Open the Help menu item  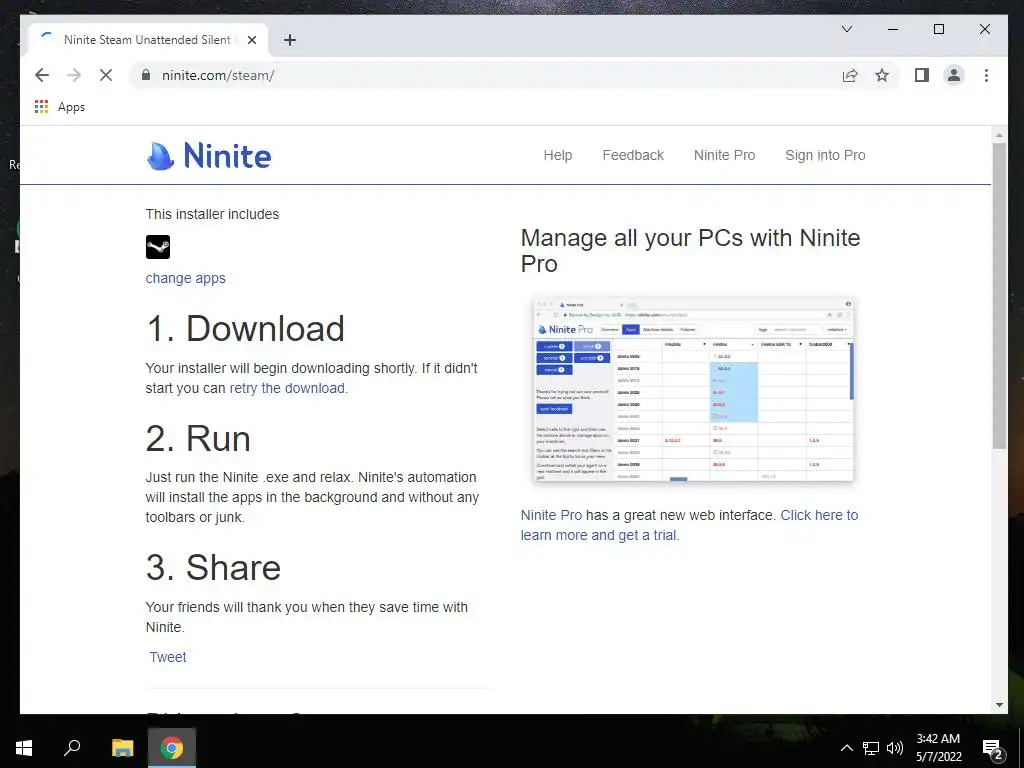(x=558, y=155)
